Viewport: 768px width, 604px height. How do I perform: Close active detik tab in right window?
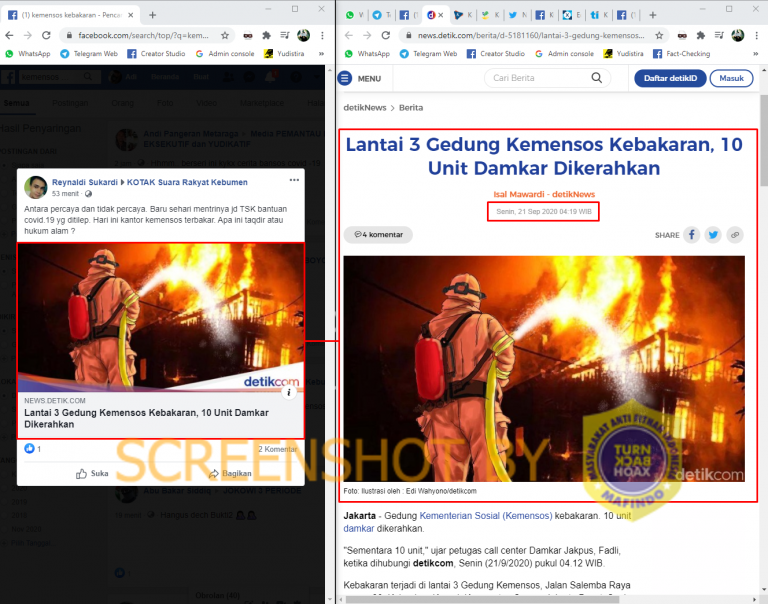[441, 15]
